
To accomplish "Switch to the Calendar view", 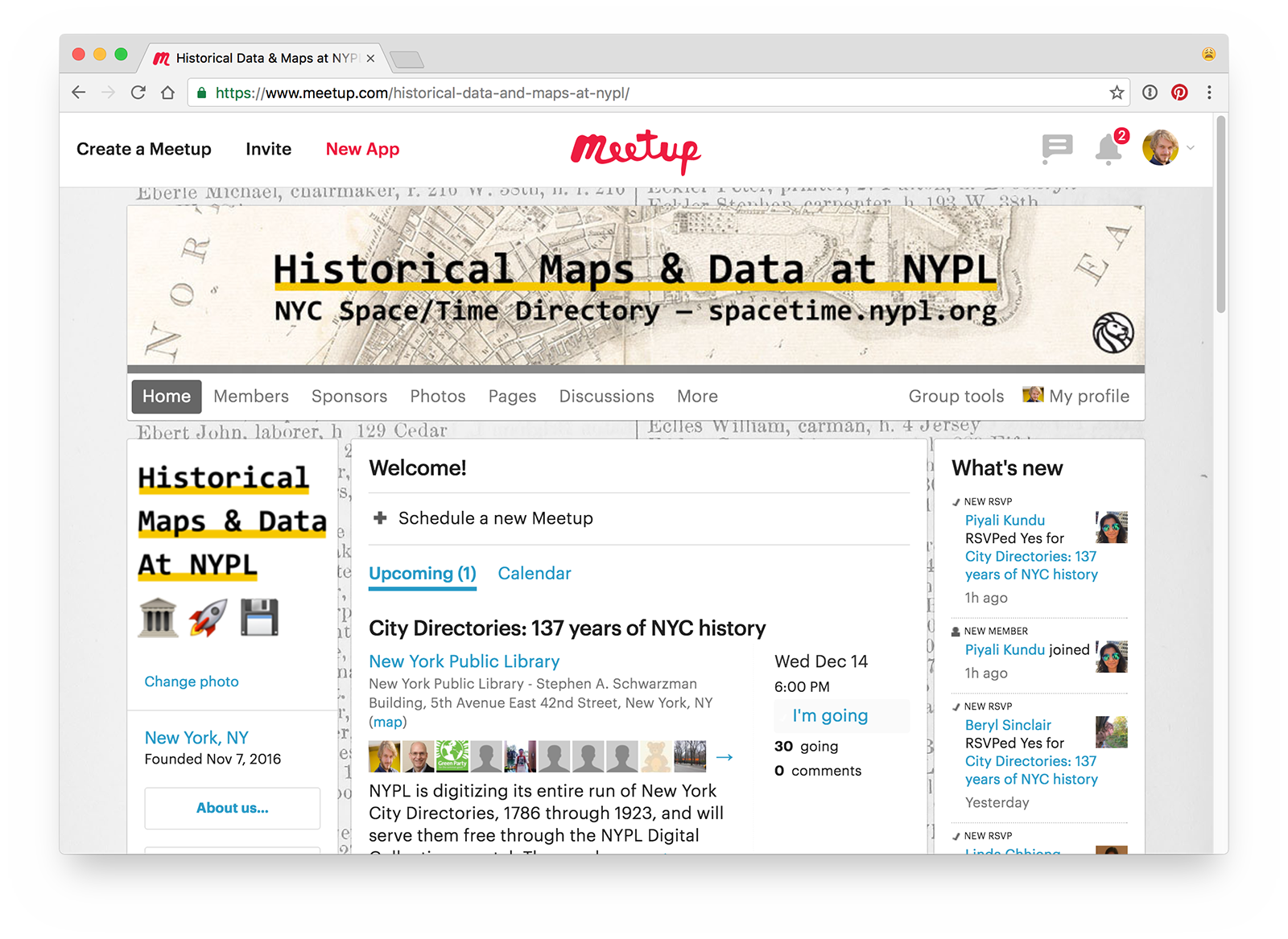I will point(535,573).
